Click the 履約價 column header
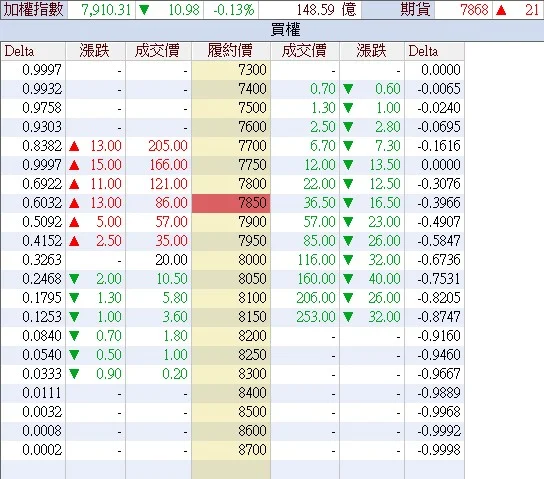Image resolution: width=544 pixels, height=479 pixels. pos(230,51)
